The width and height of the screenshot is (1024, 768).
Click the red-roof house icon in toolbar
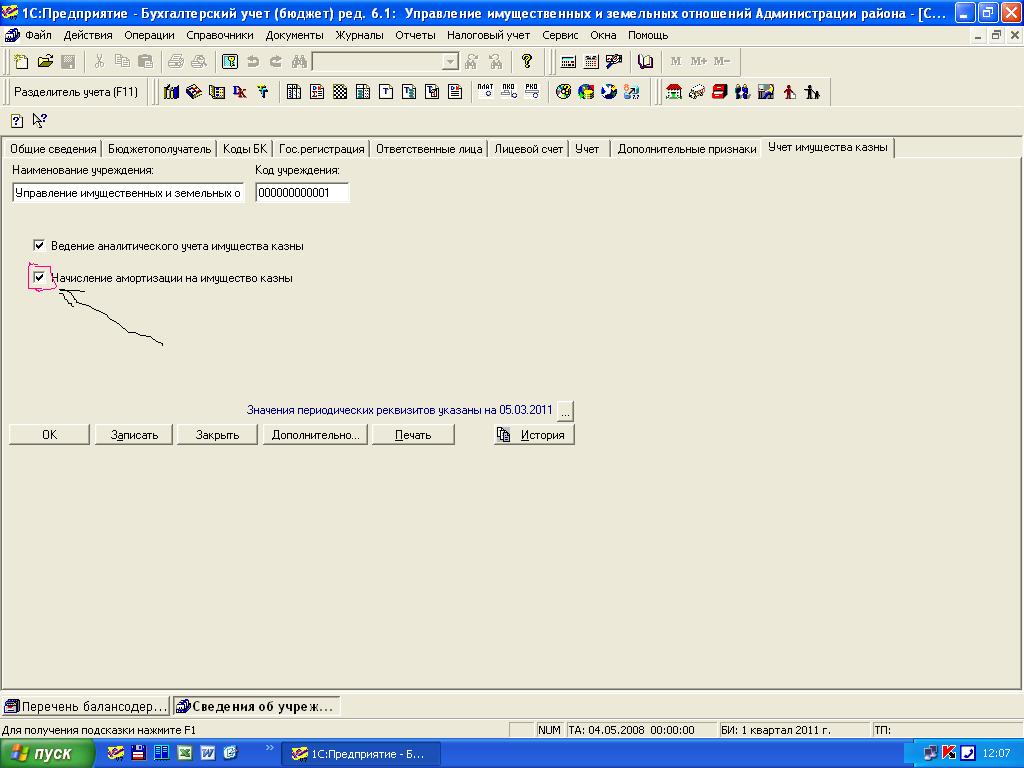coord(674,92)
